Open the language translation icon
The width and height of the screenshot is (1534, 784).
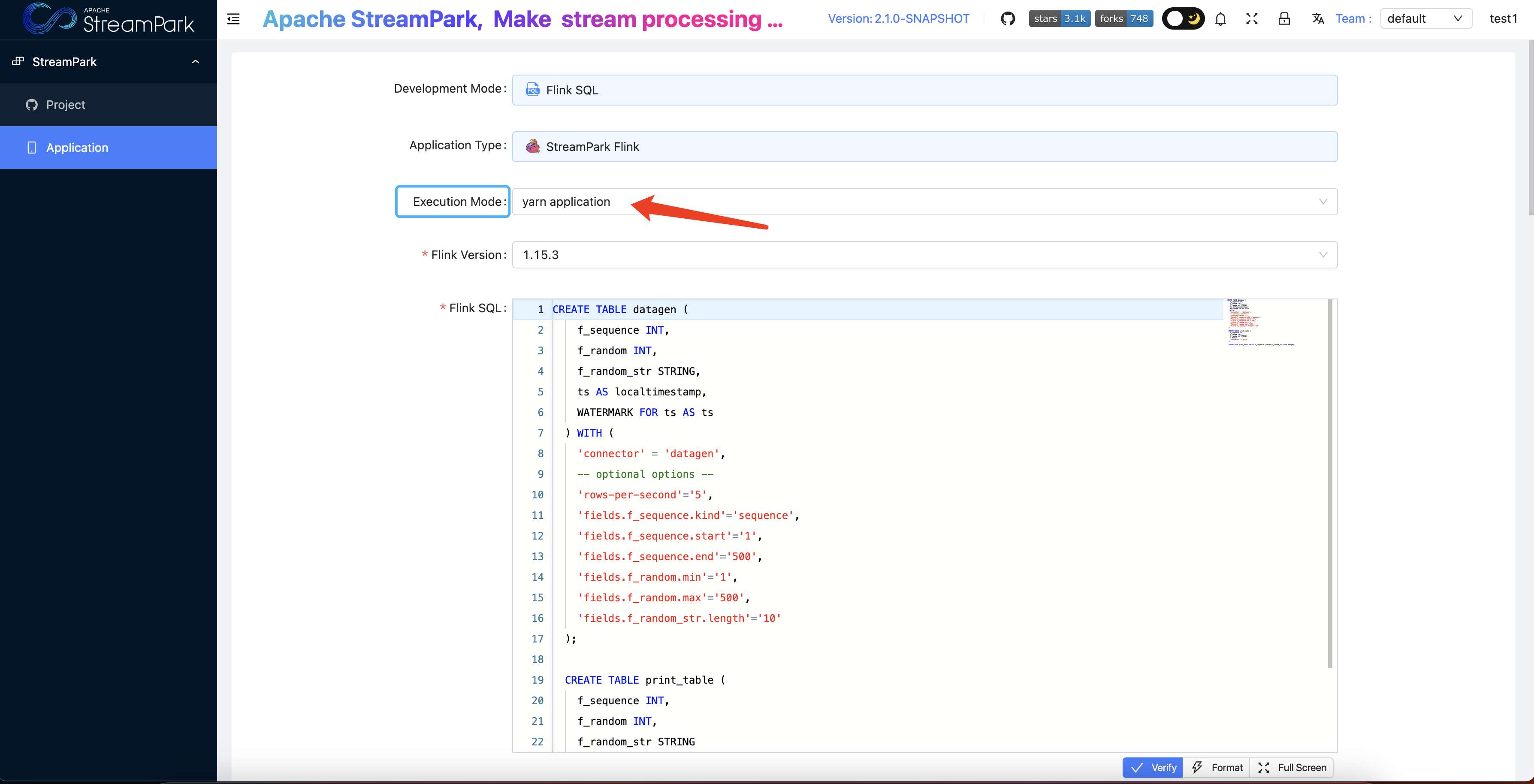tap(1318, 19)
